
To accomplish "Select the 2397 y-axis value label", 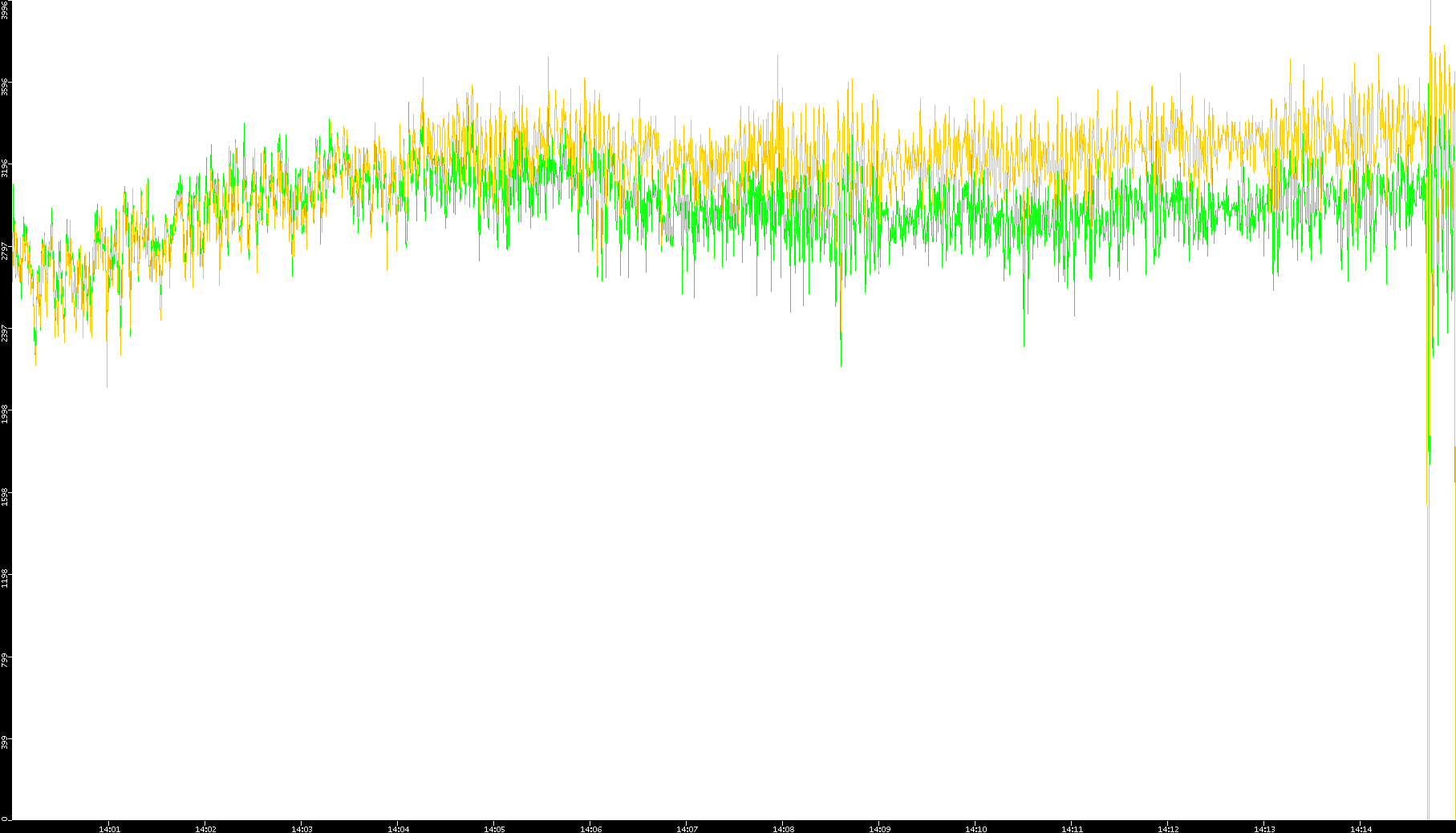I will [5, 332].
